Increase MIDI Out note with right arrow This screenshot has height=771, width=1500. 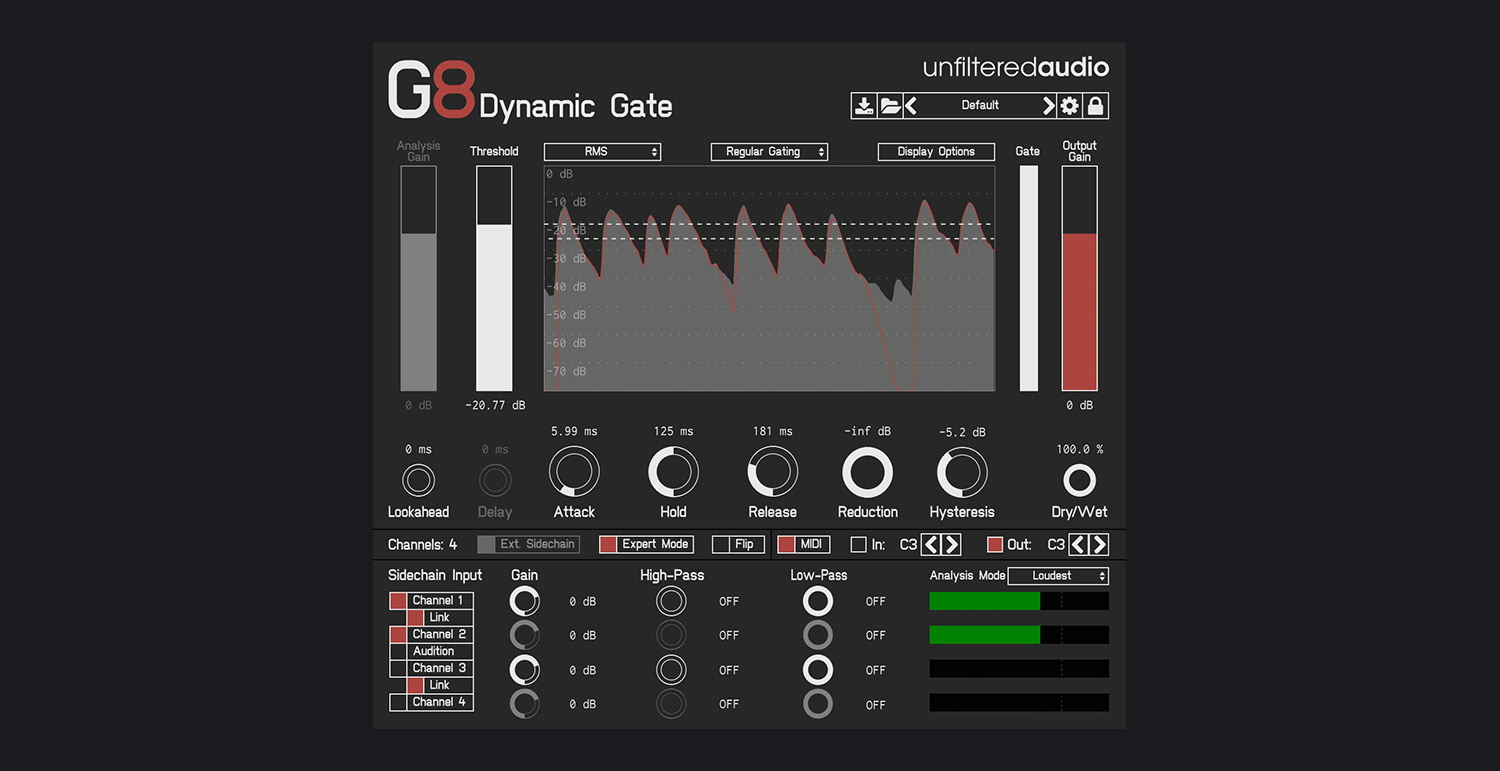coord(1100,545)
